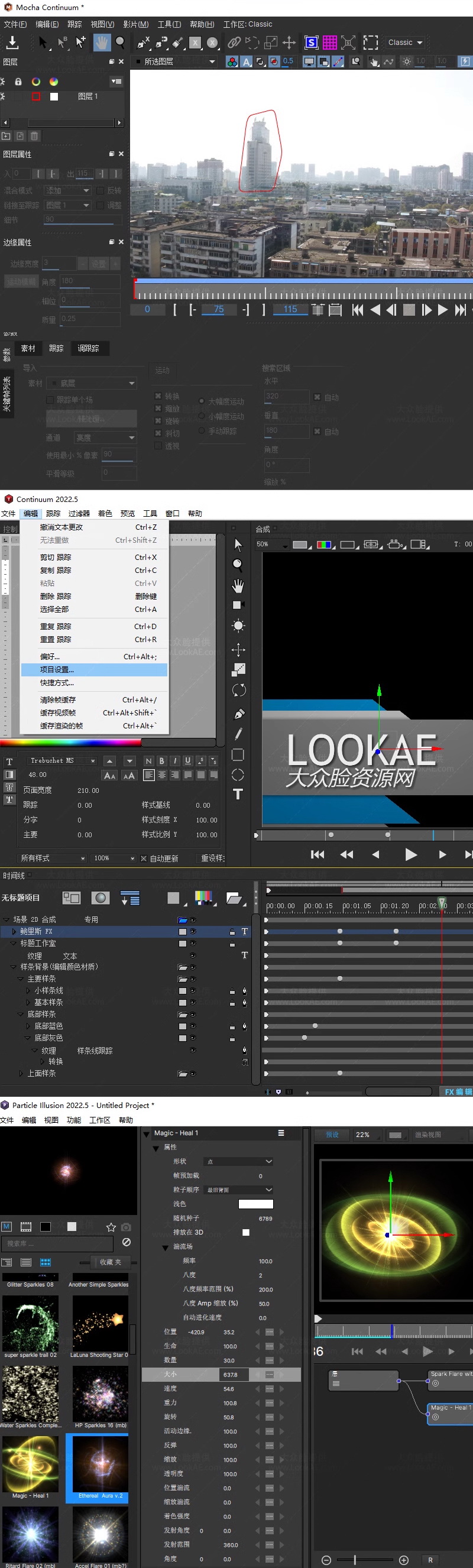473x1568 pixels.
Task: Click the white 浅色 color swatch
Action: tap(255, 1204)
